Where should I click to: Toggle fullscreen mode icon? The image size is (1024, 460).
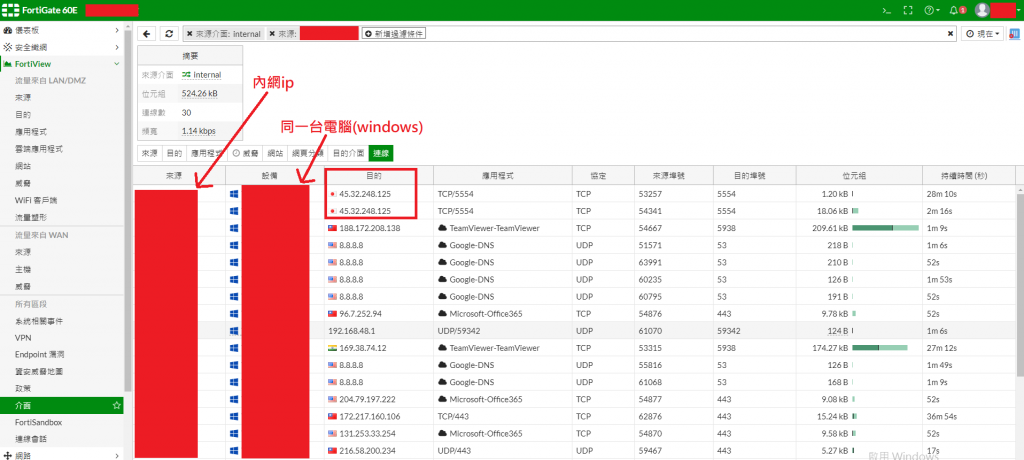point(907,10)
